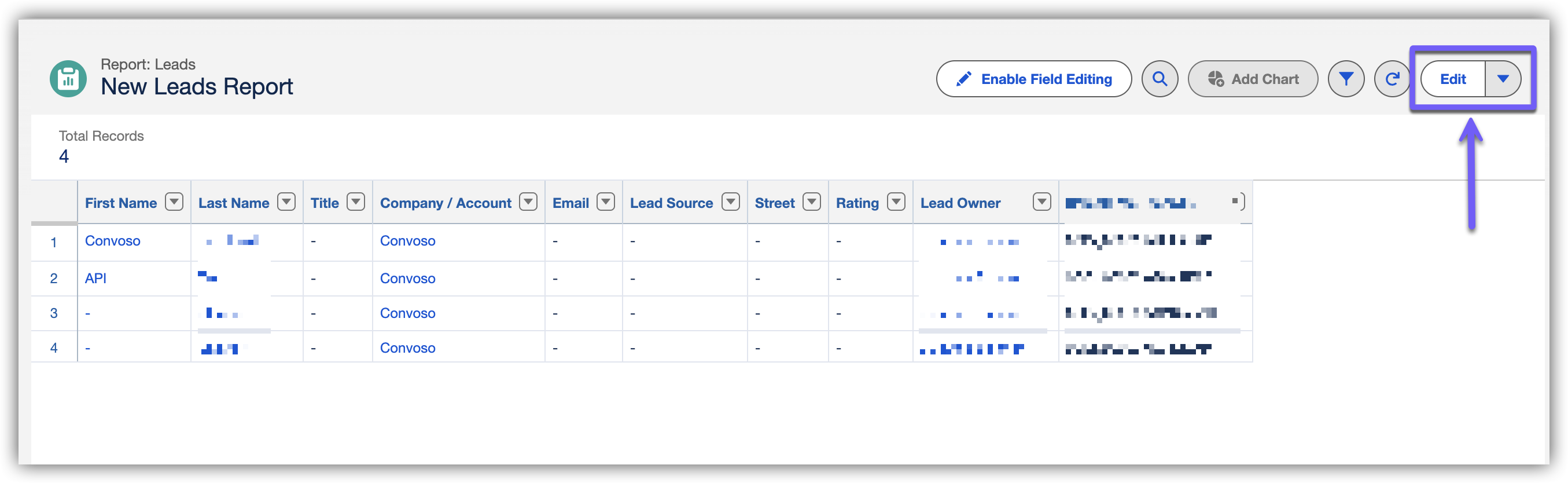Expand dropdown arrow beside Edit
This screenshot has width=1568, height=483.
click(1503, 79)
